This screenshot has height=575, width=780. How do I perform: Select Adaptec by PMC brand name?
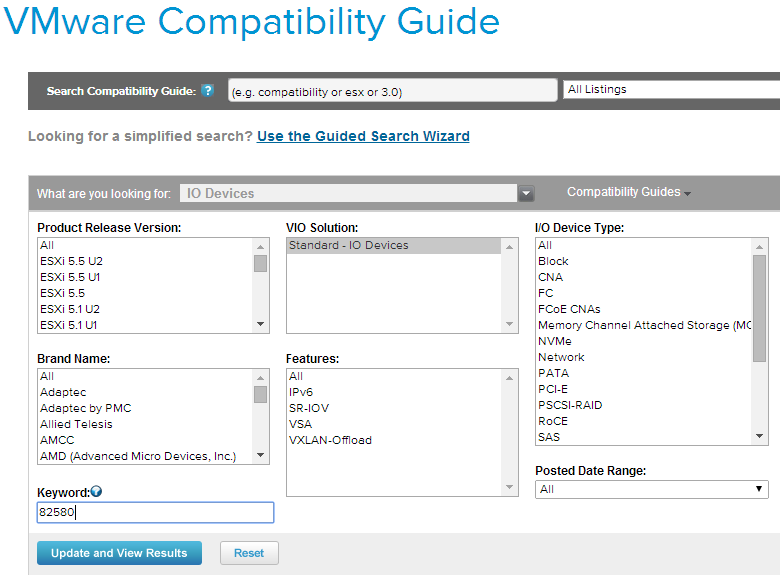85,408
